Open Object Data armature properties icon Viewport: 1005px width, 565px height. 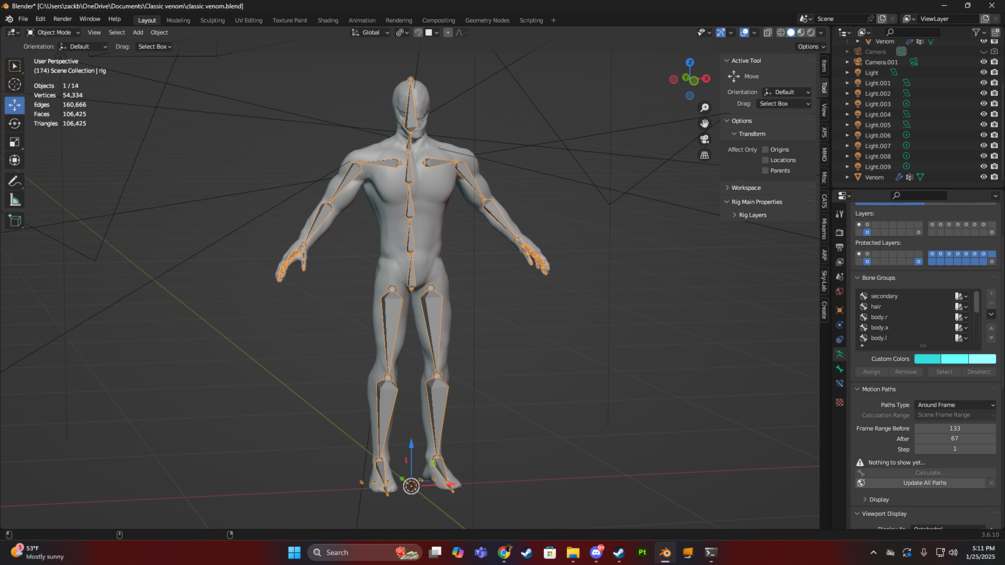(840, 354)
